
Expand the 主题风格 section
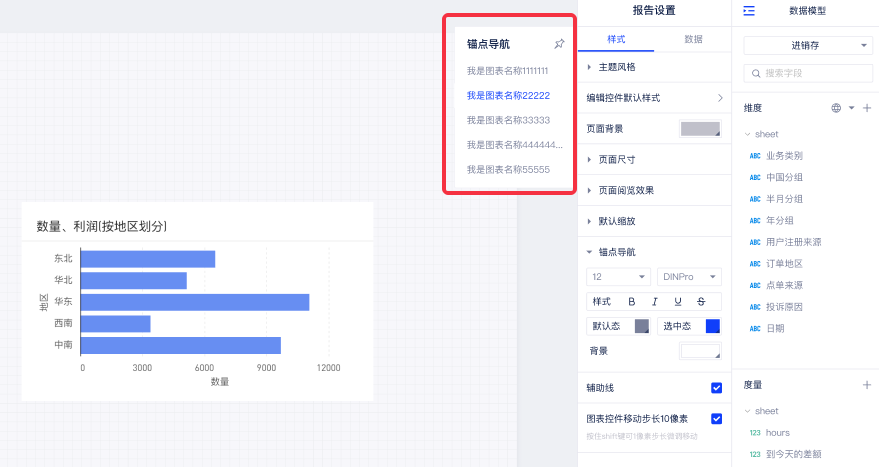pyautogui.click(x=616, y=67)
